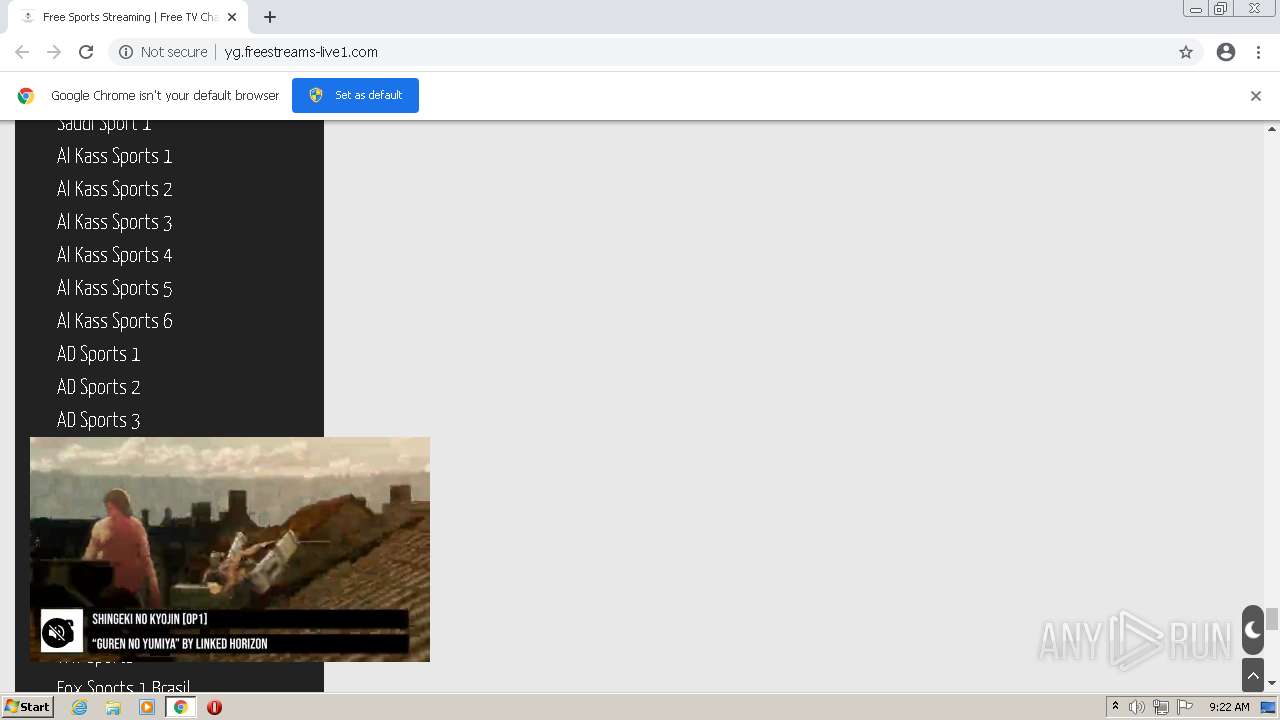The image size is (1280, 720).
Task: Open AD Sports 2 channel
Action: 99,387
